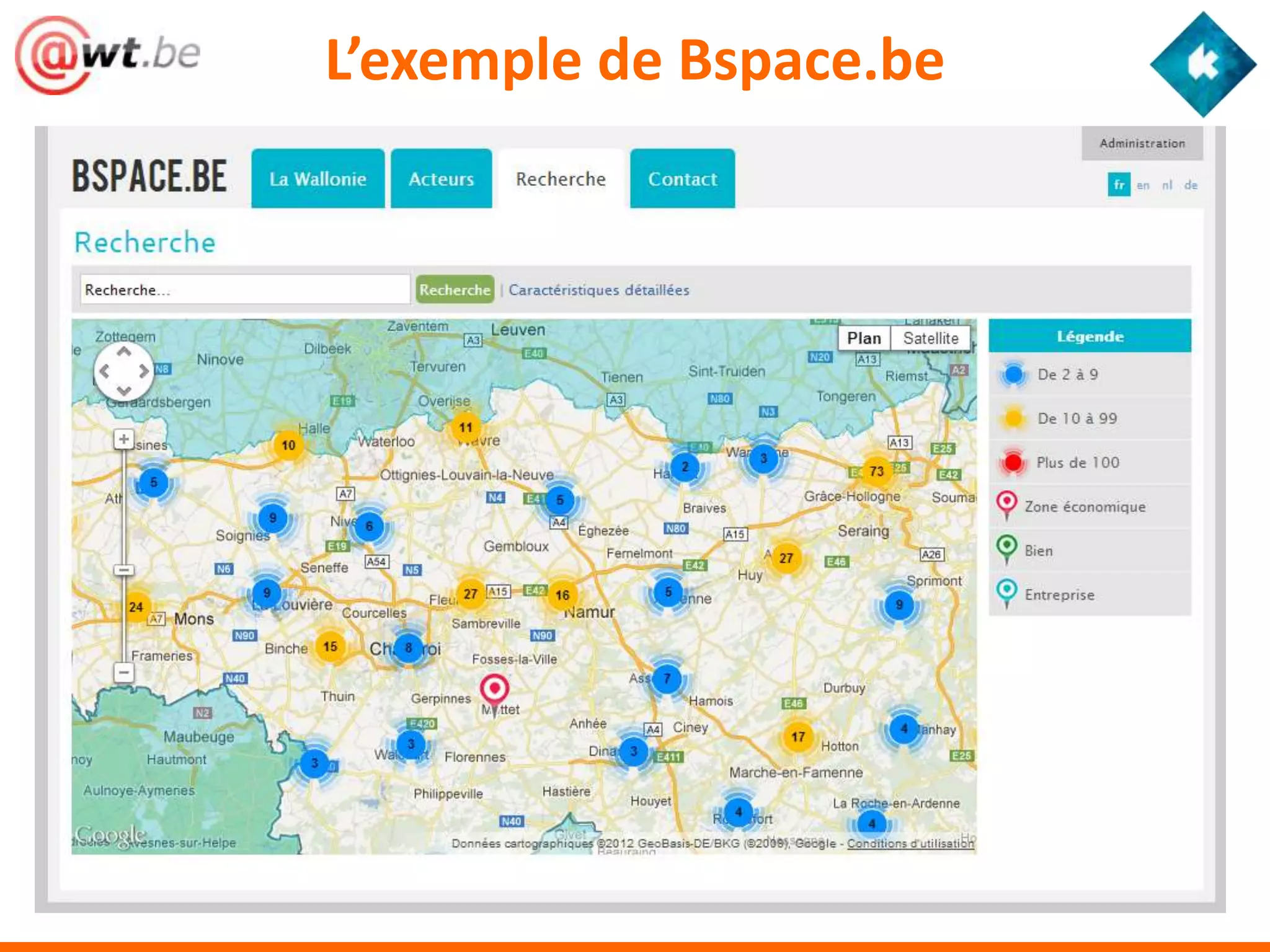Click the BSPACE.BE logo
The height and width of the screenshot is (952, 1270).
pyautogui.click(x=149, y=175)
